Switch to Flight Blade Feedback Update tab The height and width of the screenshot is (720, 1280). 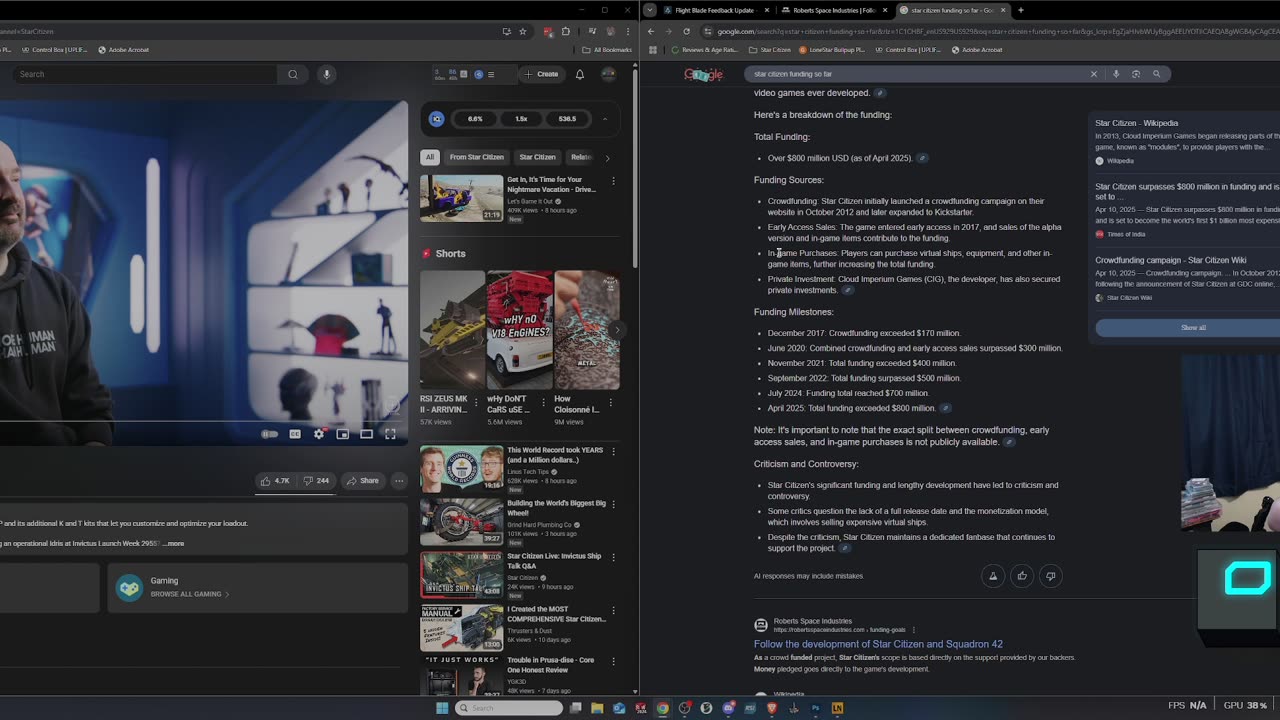715,10
